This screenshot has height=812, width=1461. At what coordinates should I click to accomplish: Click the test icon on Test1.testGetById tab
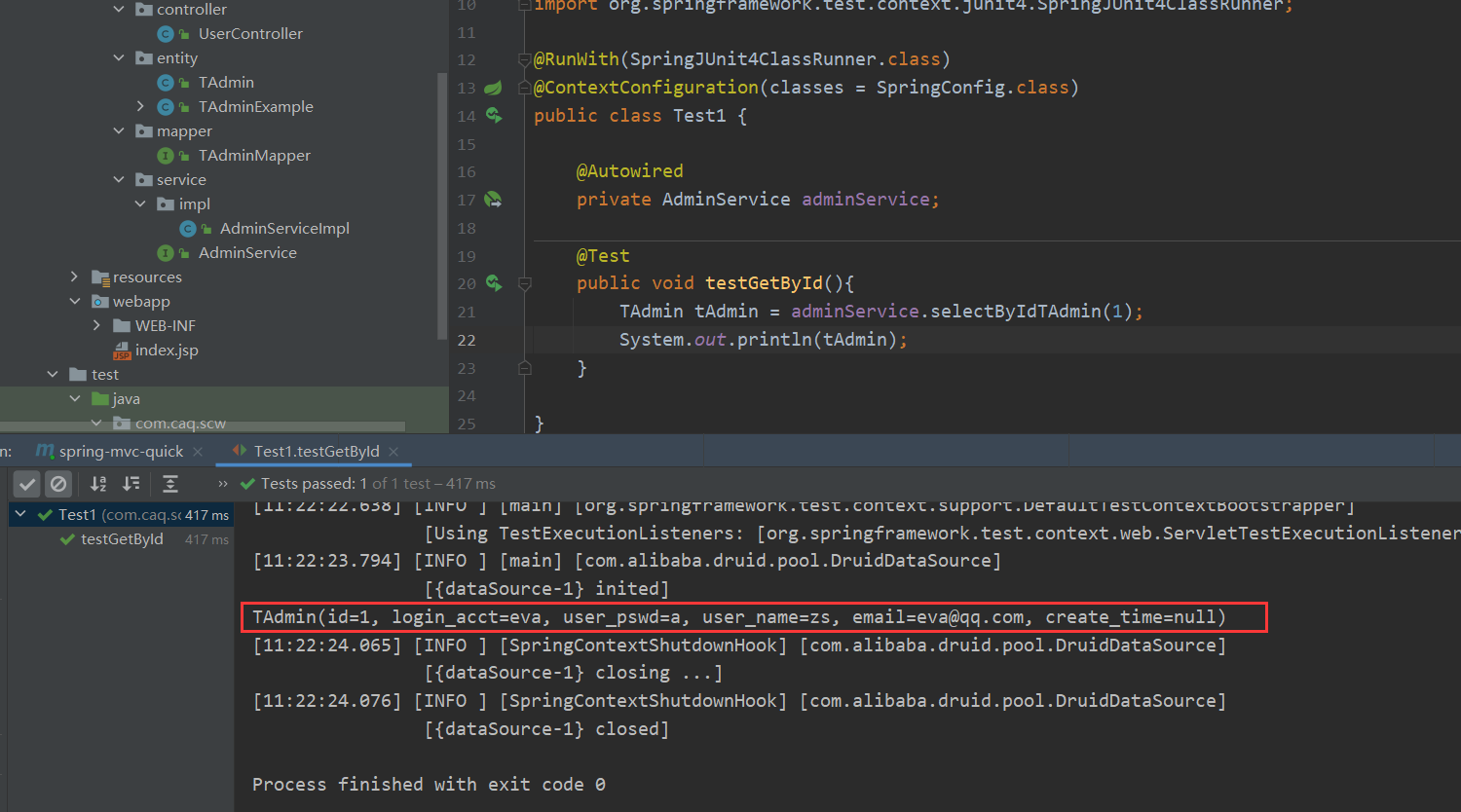(x=240, y=451)
